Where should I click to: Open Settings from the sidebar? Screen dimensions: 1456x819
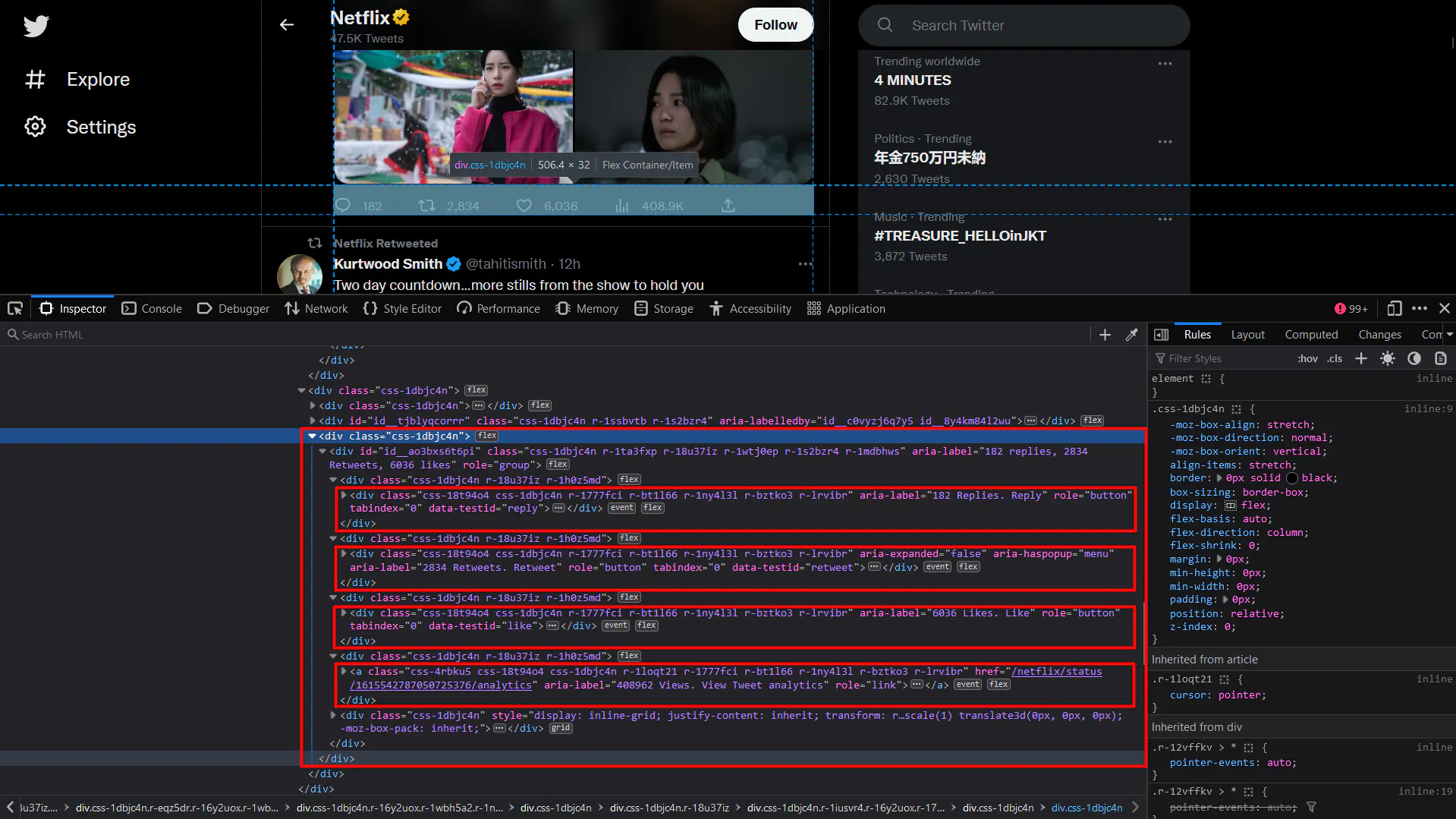[101, 127]
